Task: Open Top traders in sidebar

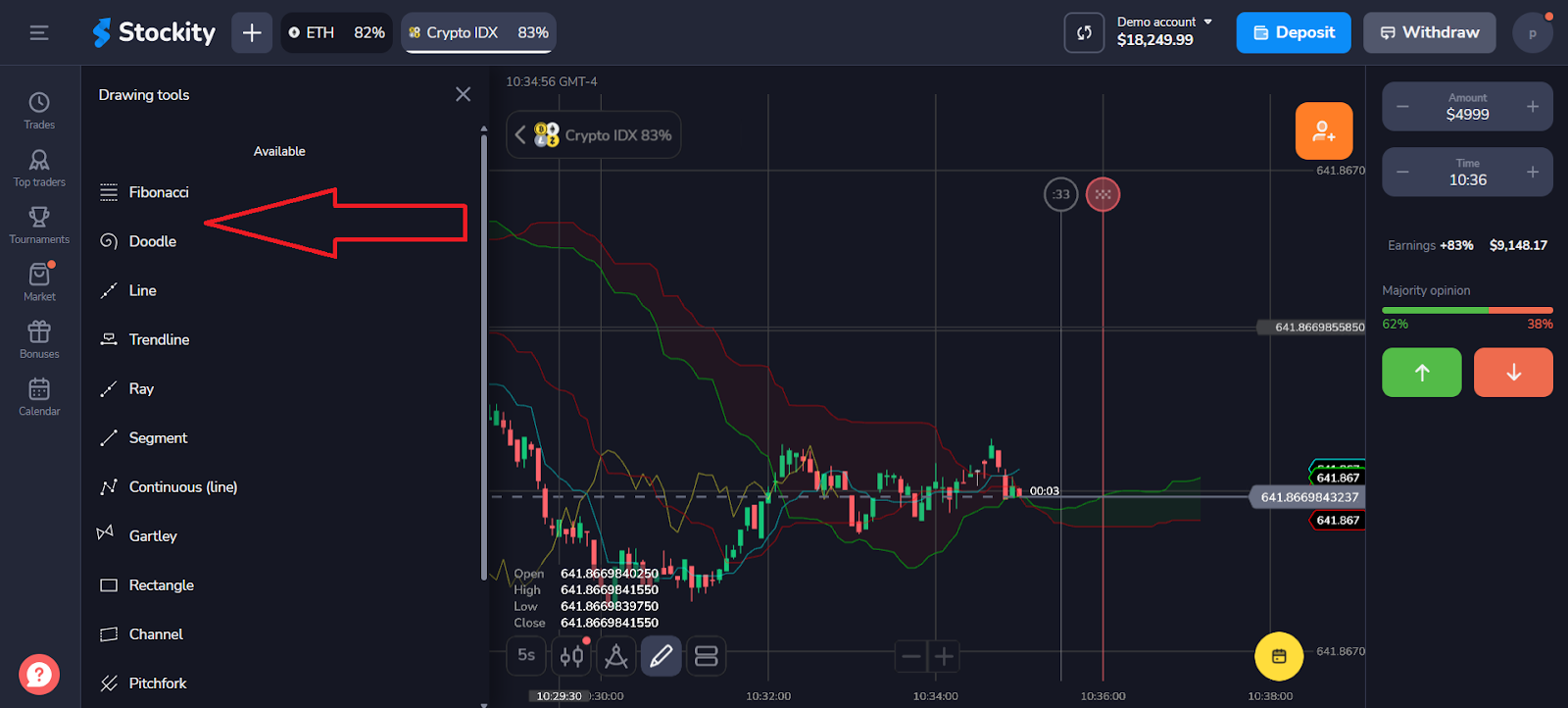Action: click(39, 168)
